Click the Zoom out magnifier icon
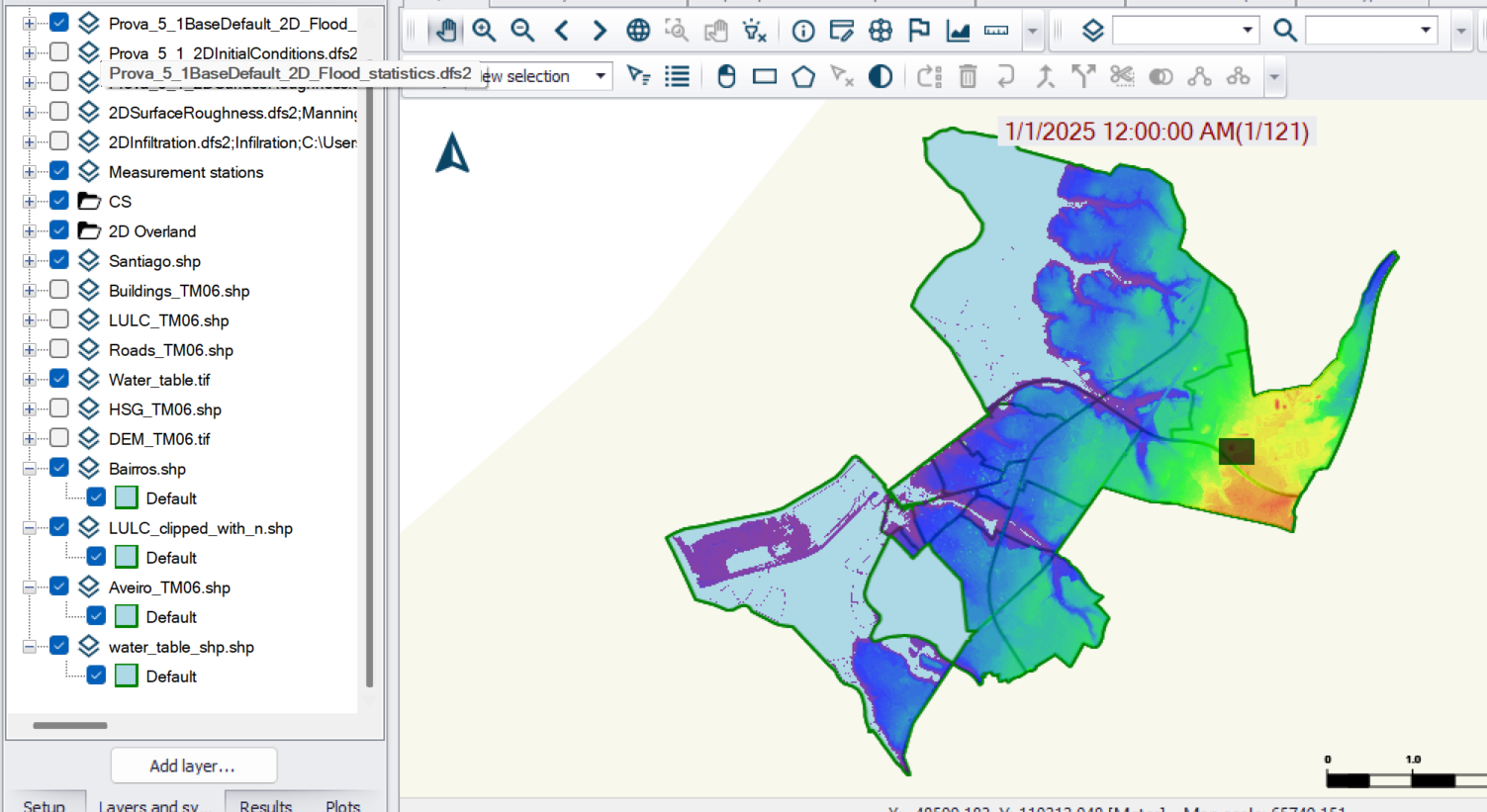The image size is (1487, 812). tap(522, 31)
